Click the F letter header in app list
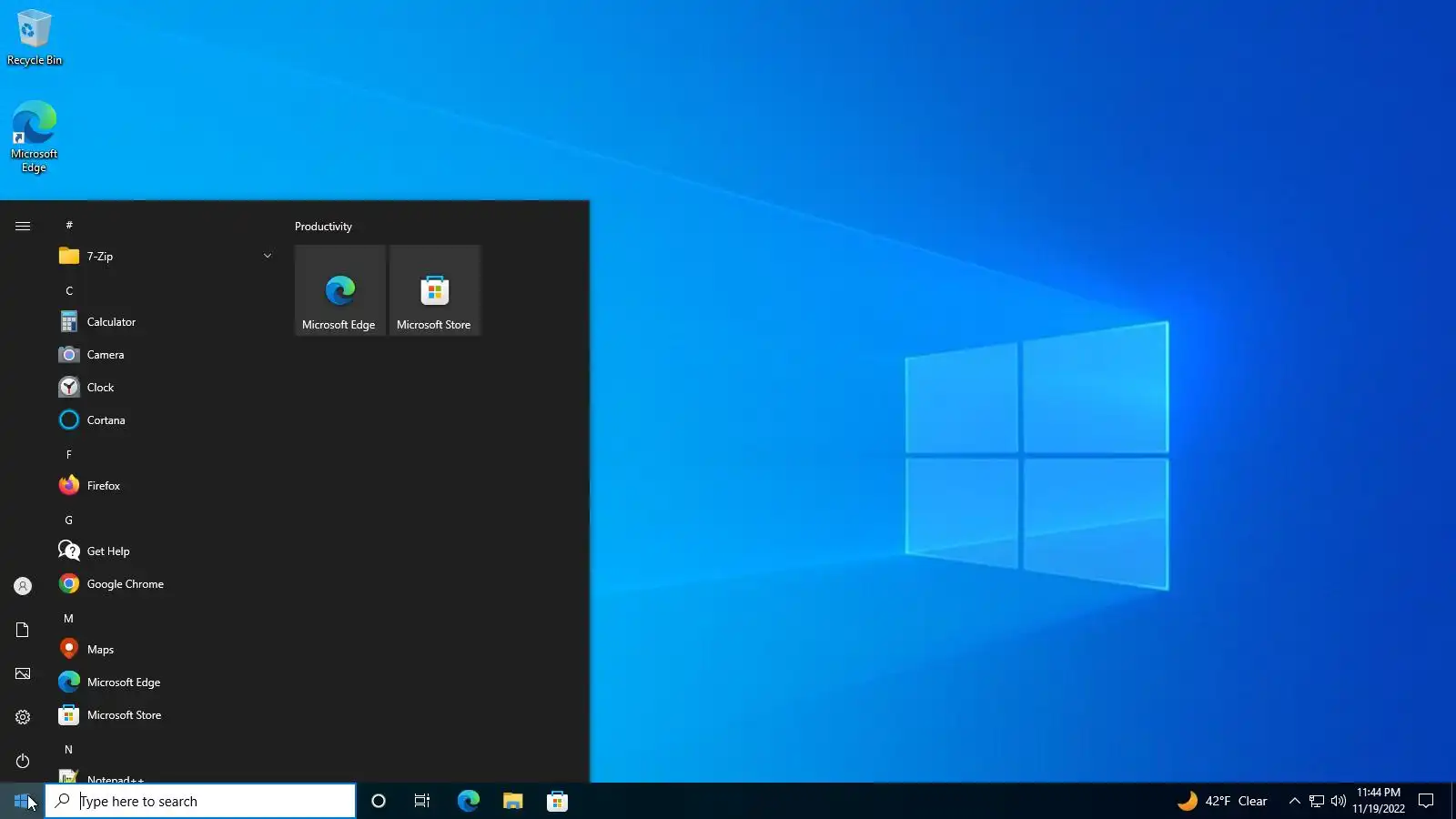This screenshot has width=1456, height=819. [x=69, y=455]
